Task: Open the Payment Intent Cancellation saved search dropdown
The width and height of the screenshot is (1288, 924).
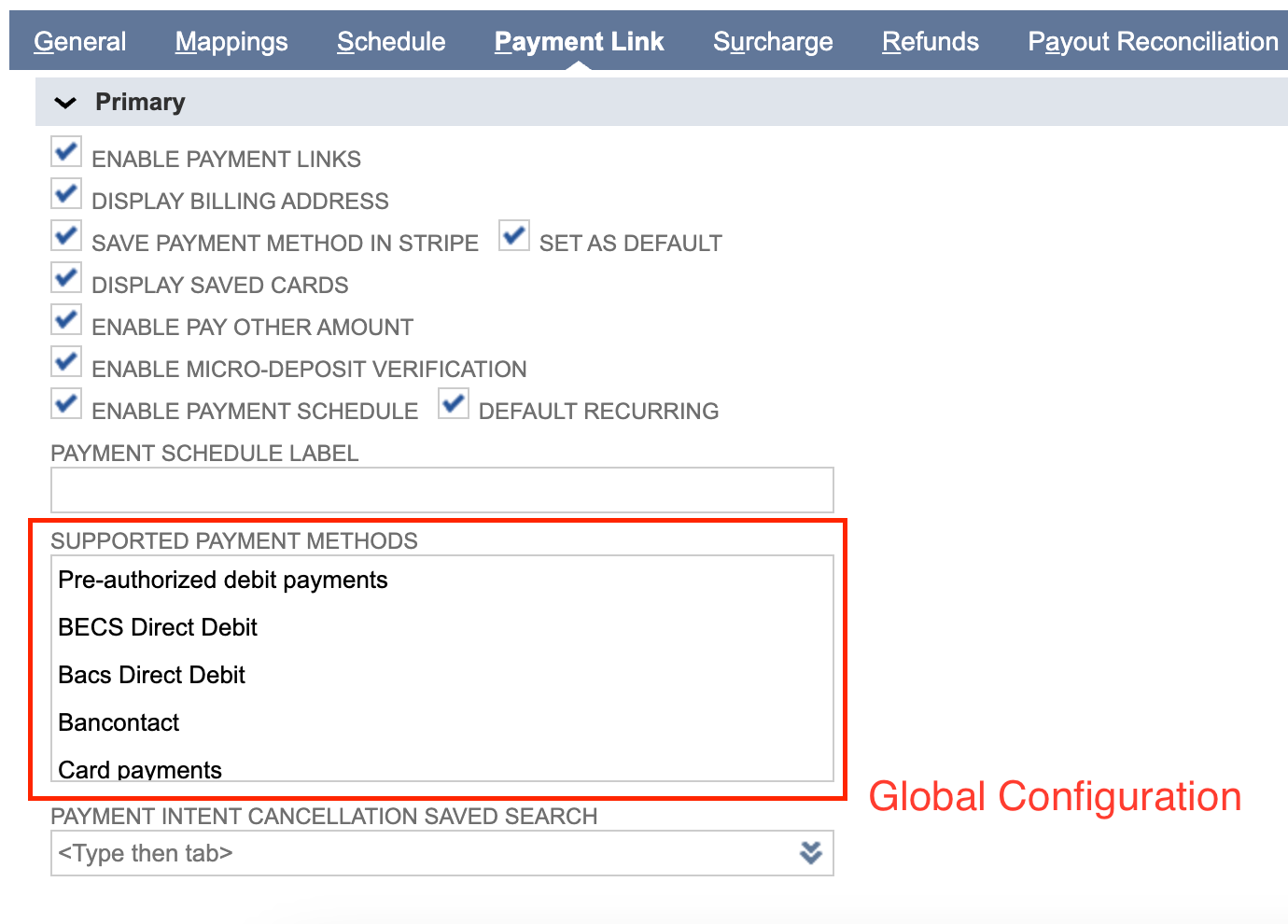Action: coord(810,852)
